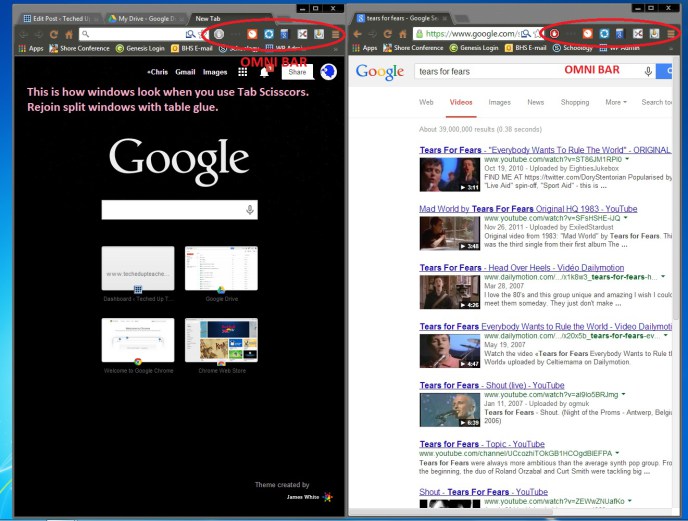Reload the tears for fears results page
Viewport: 688px width, 521px height.
click(387, 34)
